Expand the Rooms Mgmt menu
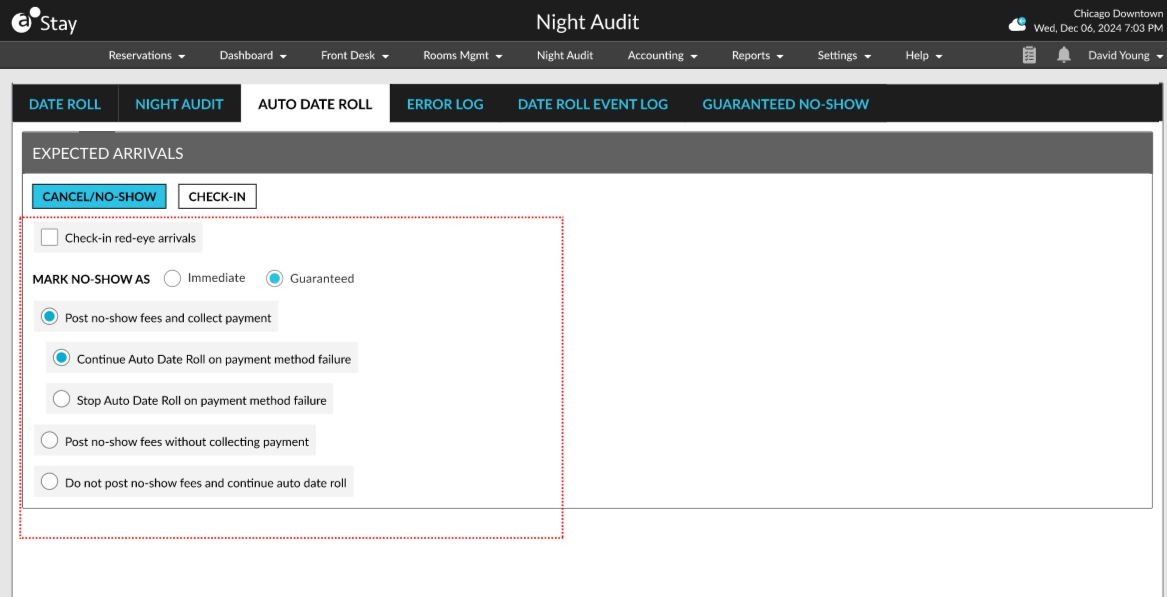 (463, 55)
